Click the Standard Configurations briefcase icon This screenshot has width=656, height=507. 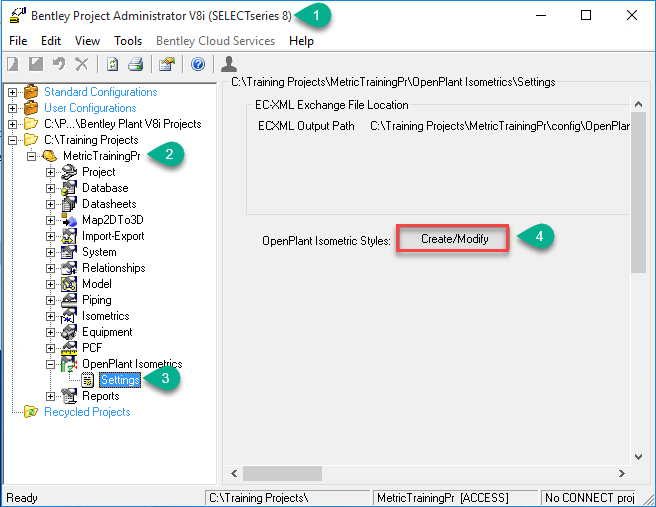[x=31, y=92]
